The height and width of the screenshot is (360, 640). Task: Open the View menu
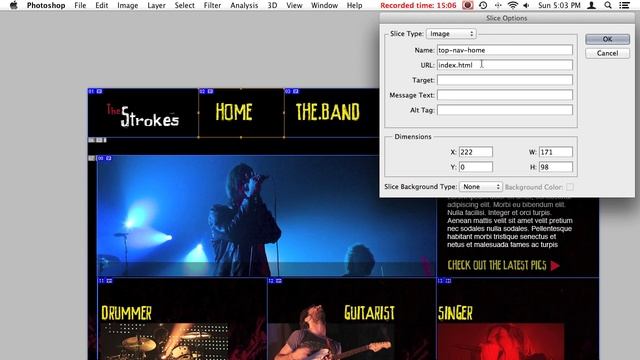tap(294, 5)
